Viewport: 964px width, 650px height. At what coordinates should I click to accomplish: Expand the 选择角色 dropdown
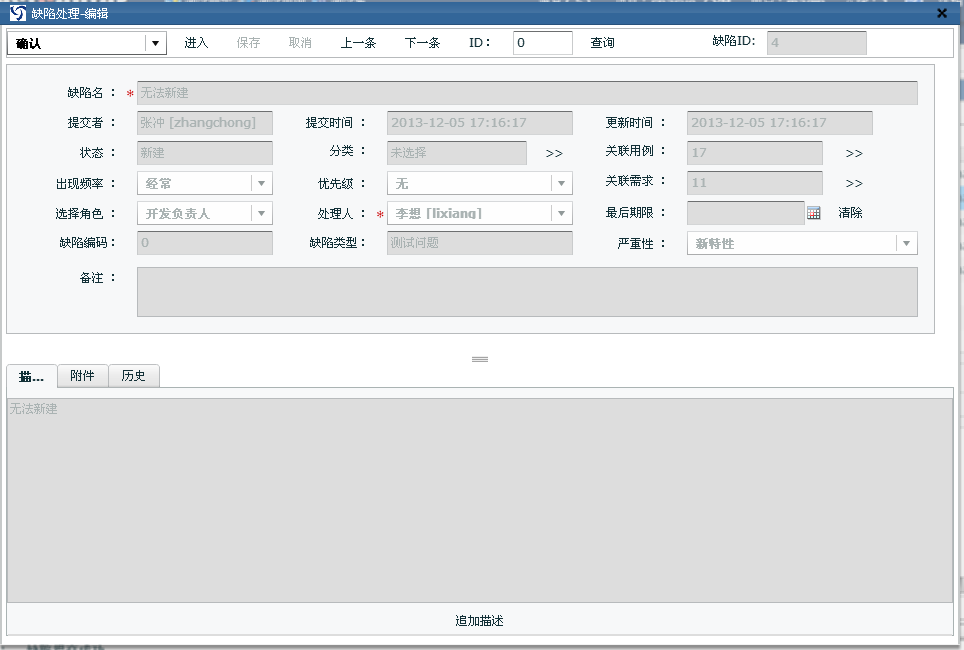tap(261, 214)
